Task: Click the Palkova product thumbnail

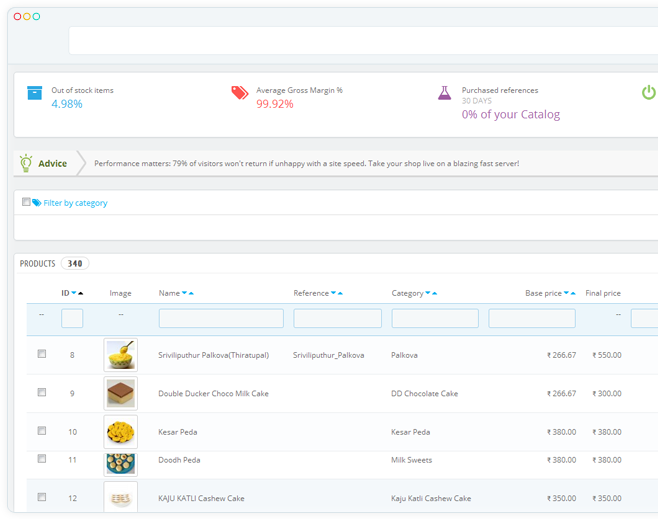Action: coord(120,355)
